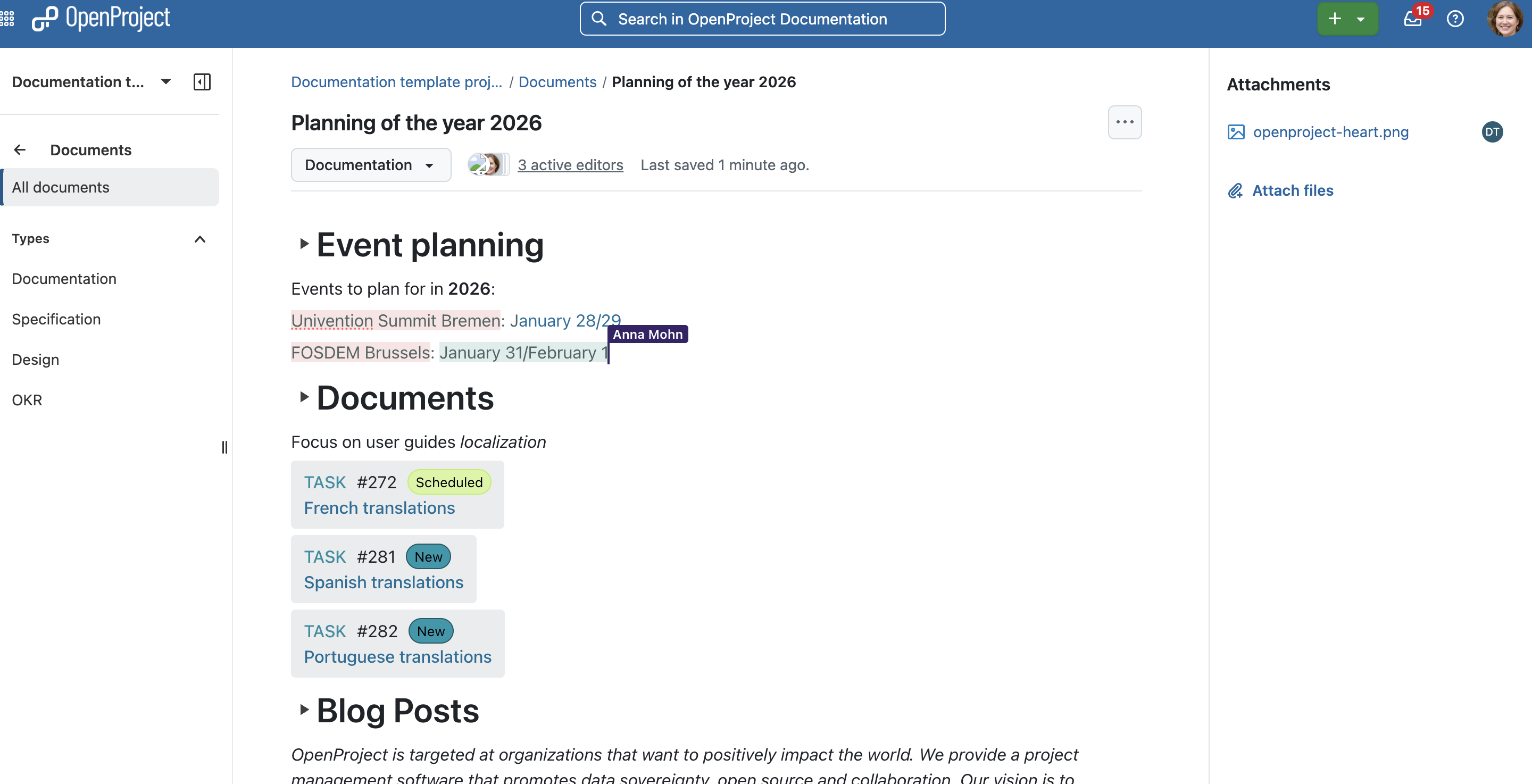Click the paperclip icon beside Attach files
This screenshot has height=784, width=1532.
[1235, 190]
